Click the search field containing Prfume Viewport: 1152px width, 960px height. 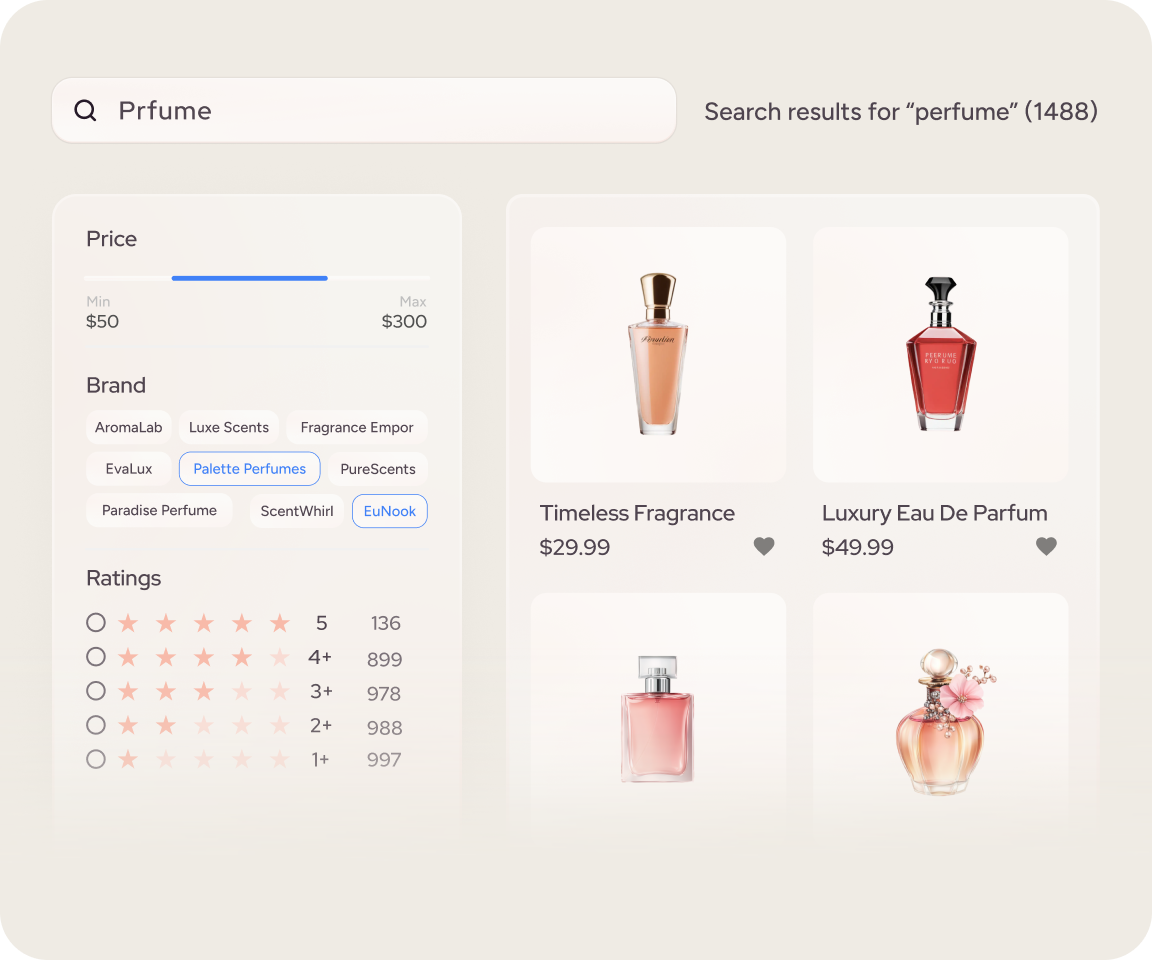click(380, 111)
